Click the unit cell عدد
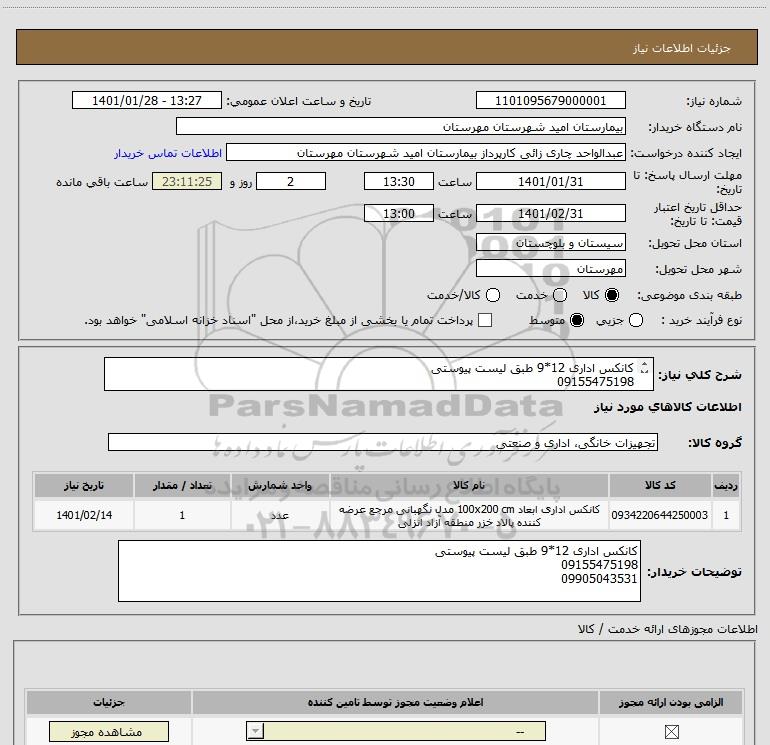This screenshot has height=745, width=770. click(x=279, y=515)
